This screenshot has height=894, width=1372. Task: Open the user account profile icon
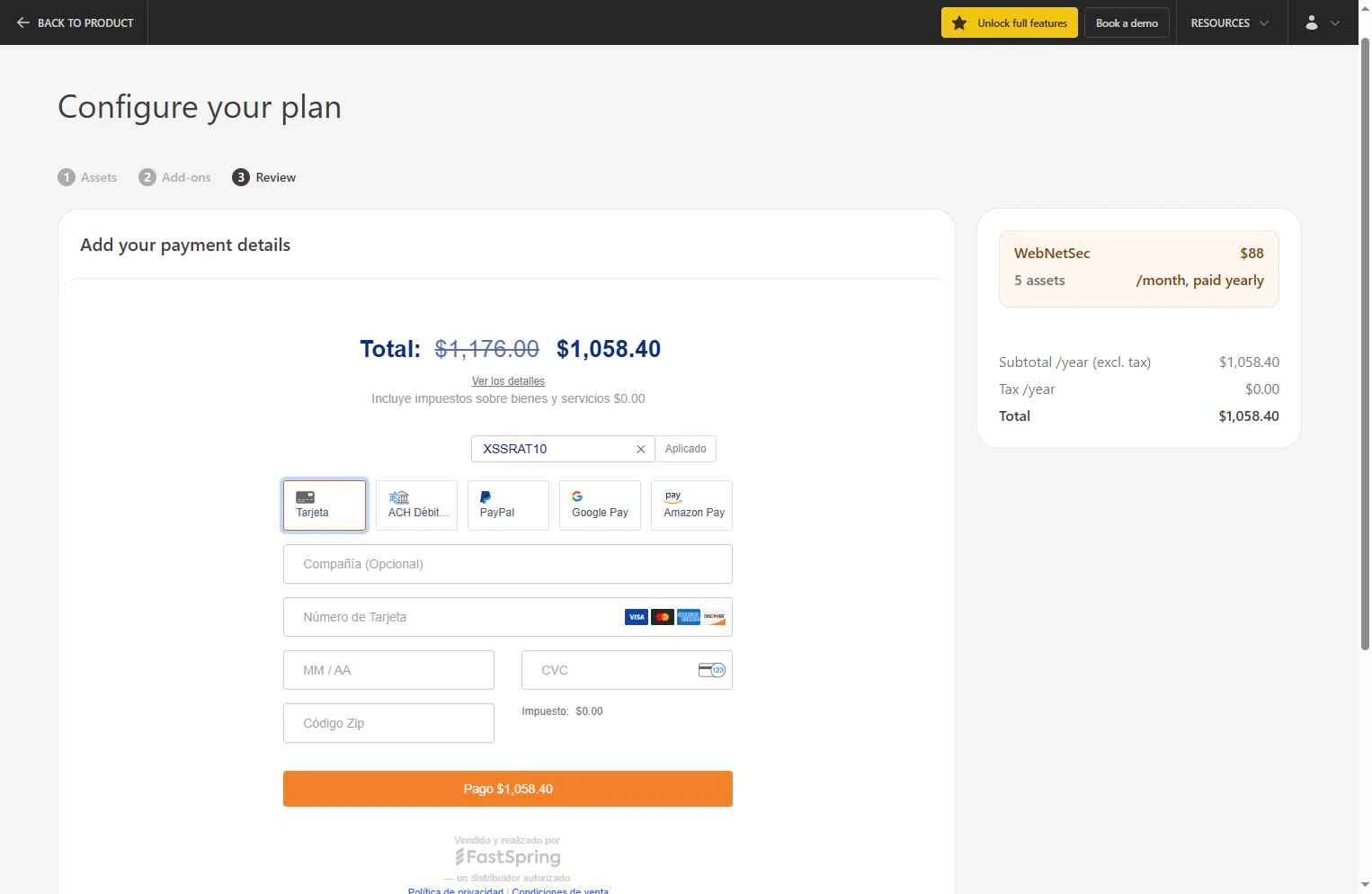coord(1312,22)
